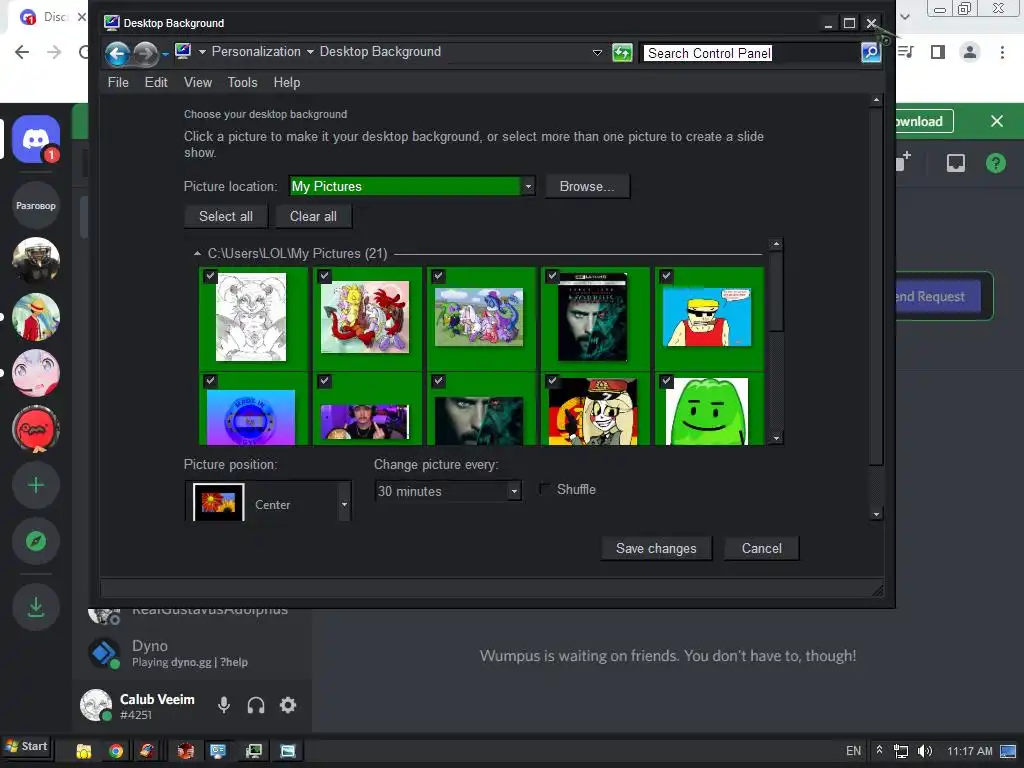Click the Start button
The width and height of the screenshot is (1024, 768).
[x=26, y=746]
